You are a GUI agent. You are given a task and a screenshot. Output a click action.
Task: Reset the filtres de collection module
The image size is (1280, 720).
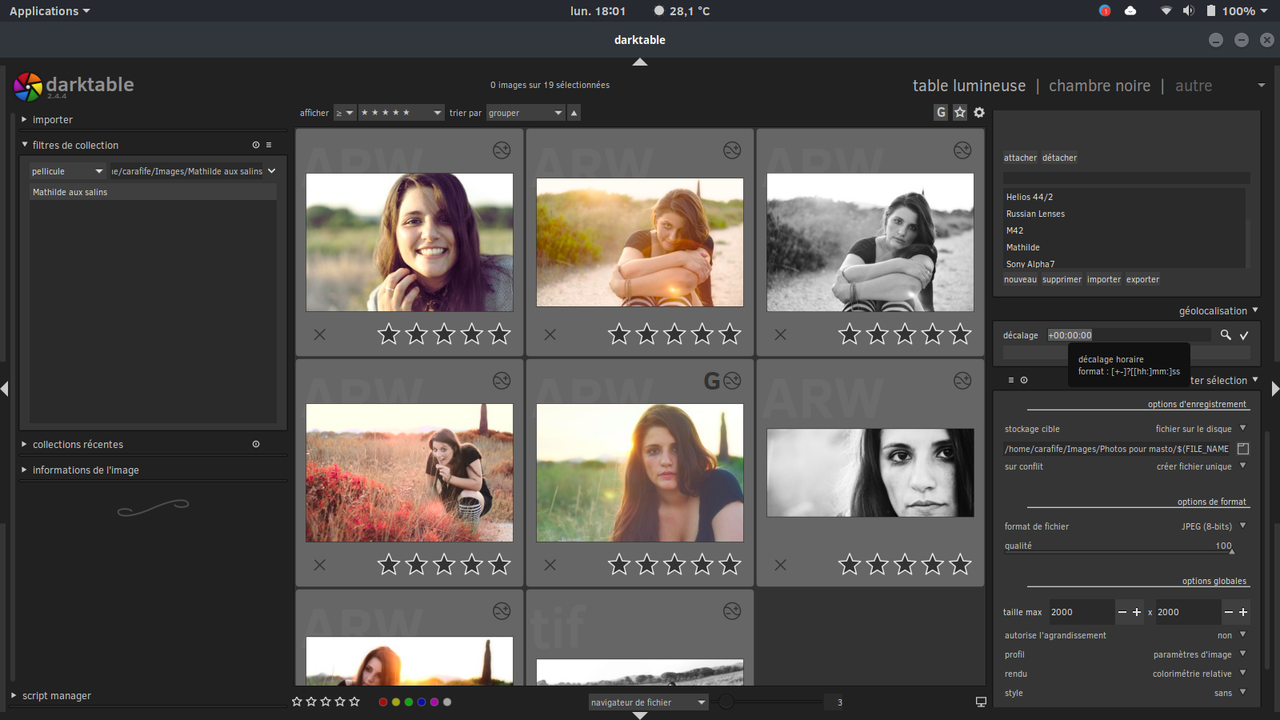click(x=256, y=145)
